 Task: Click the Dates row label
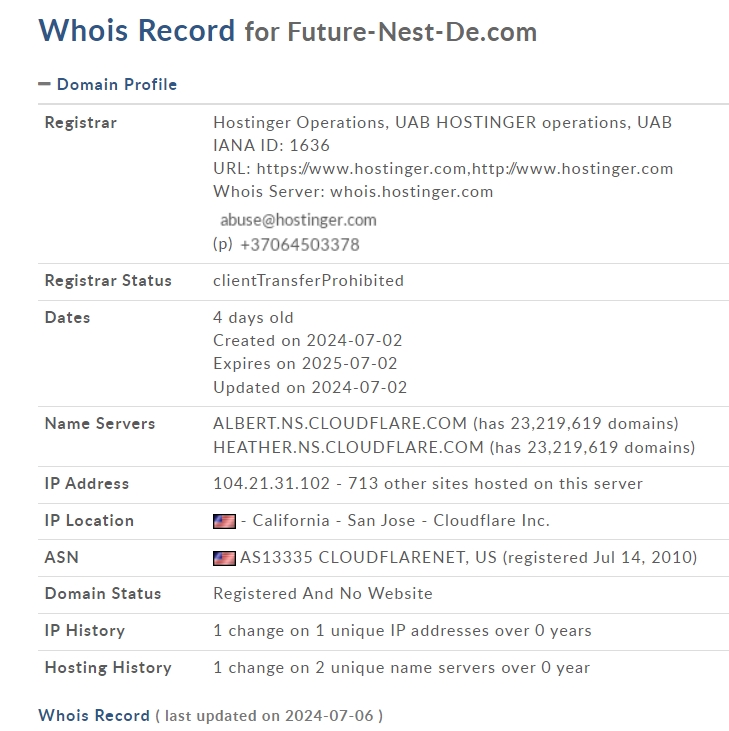[x=67, y=317]
